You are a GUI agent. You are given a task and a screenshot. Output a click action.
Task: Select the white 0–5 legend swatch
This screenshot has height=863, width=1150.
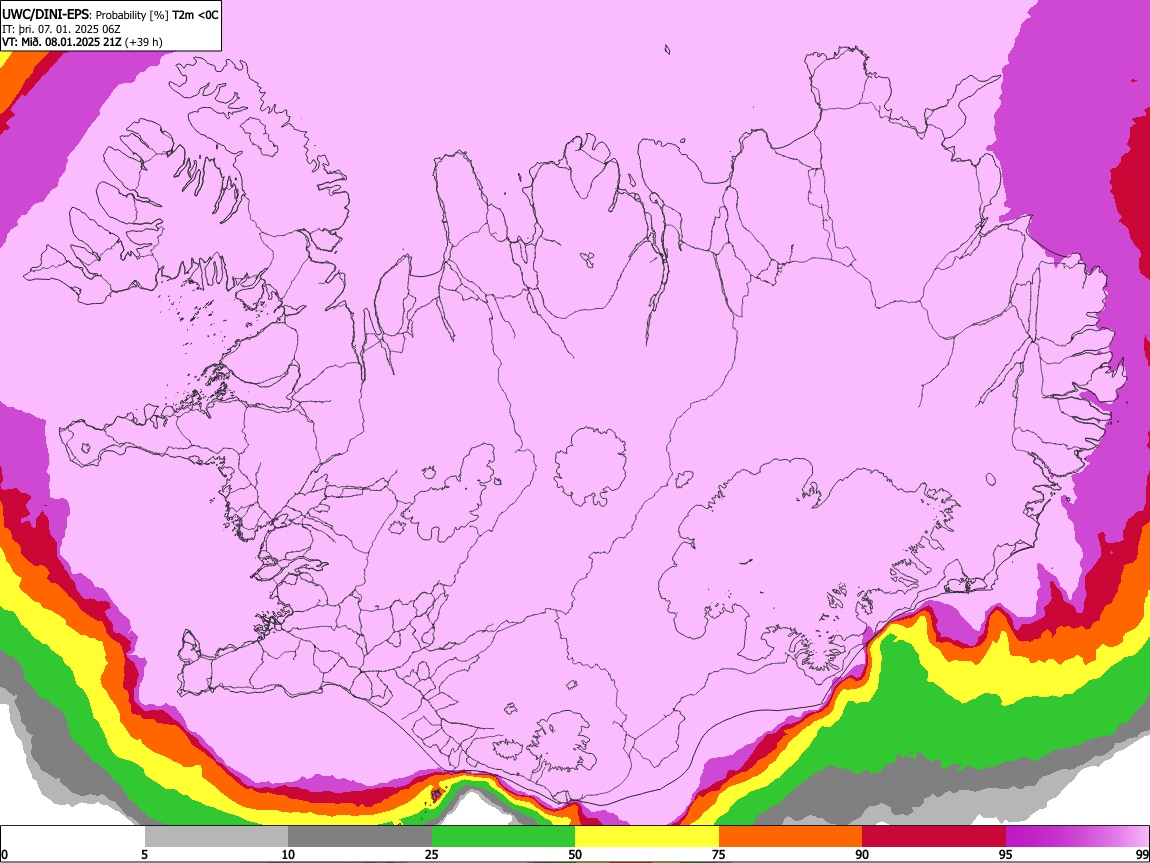pyautogui.click(x=73, y=837)
